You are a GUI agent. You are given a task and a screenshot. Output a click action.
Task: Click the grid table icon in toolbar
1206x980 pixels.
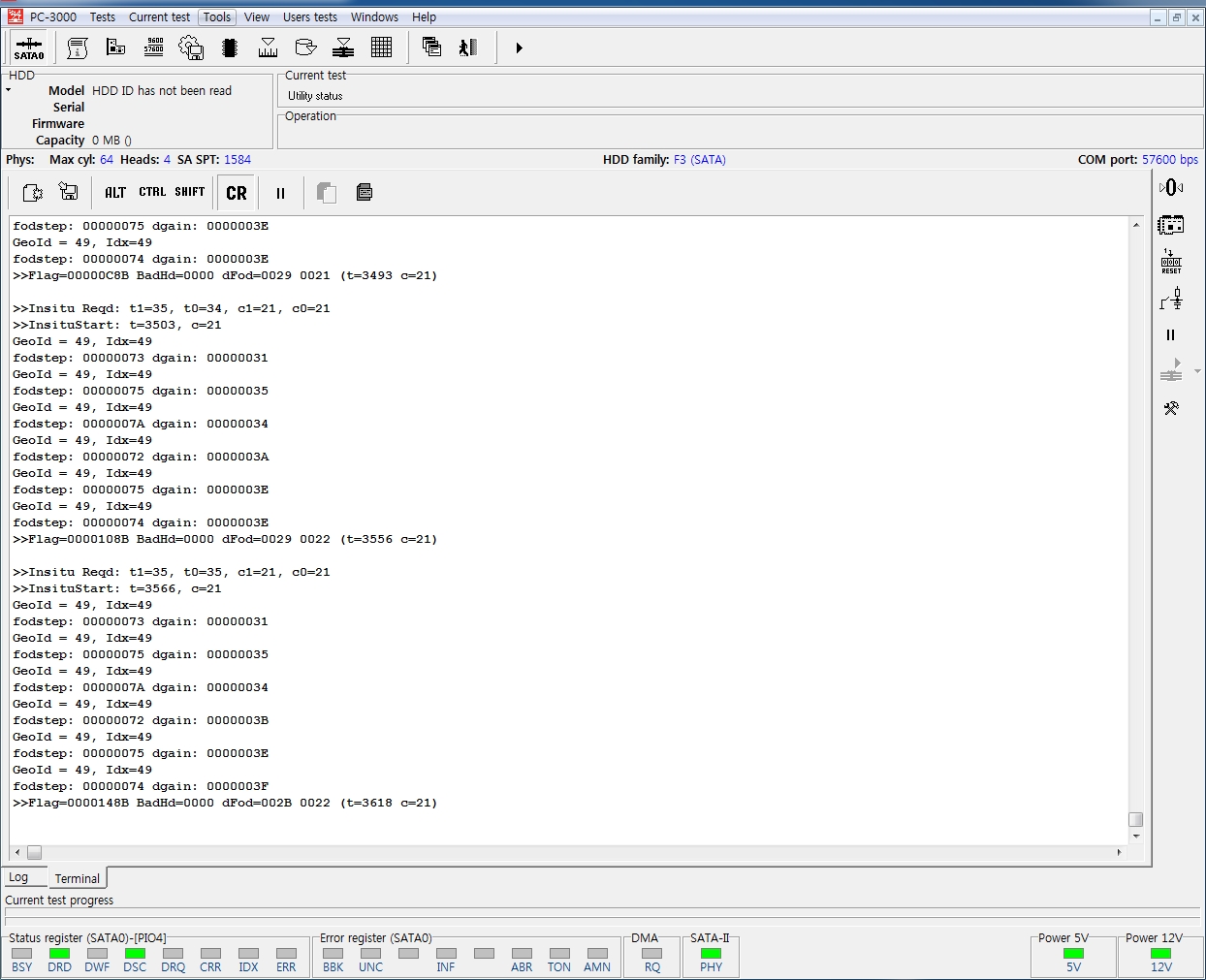click(x=381, y=47)
